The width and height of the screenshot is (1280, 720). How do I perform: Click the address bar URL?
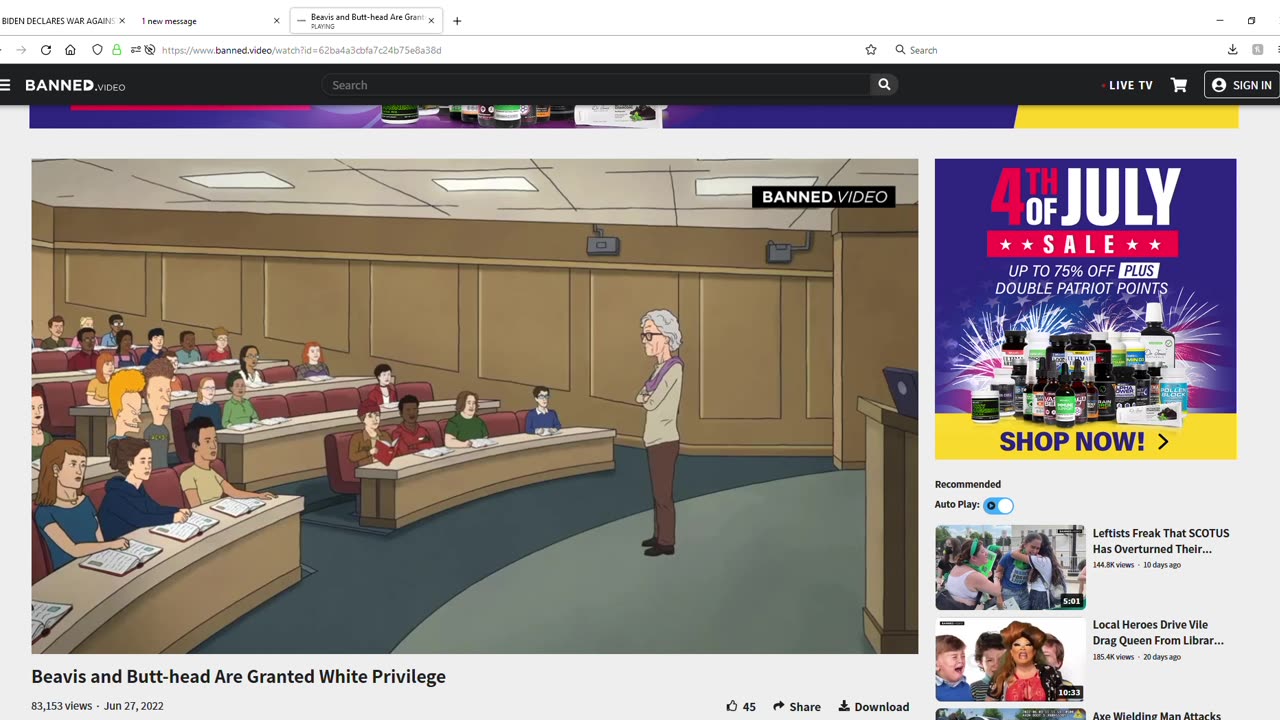(301, 50)
